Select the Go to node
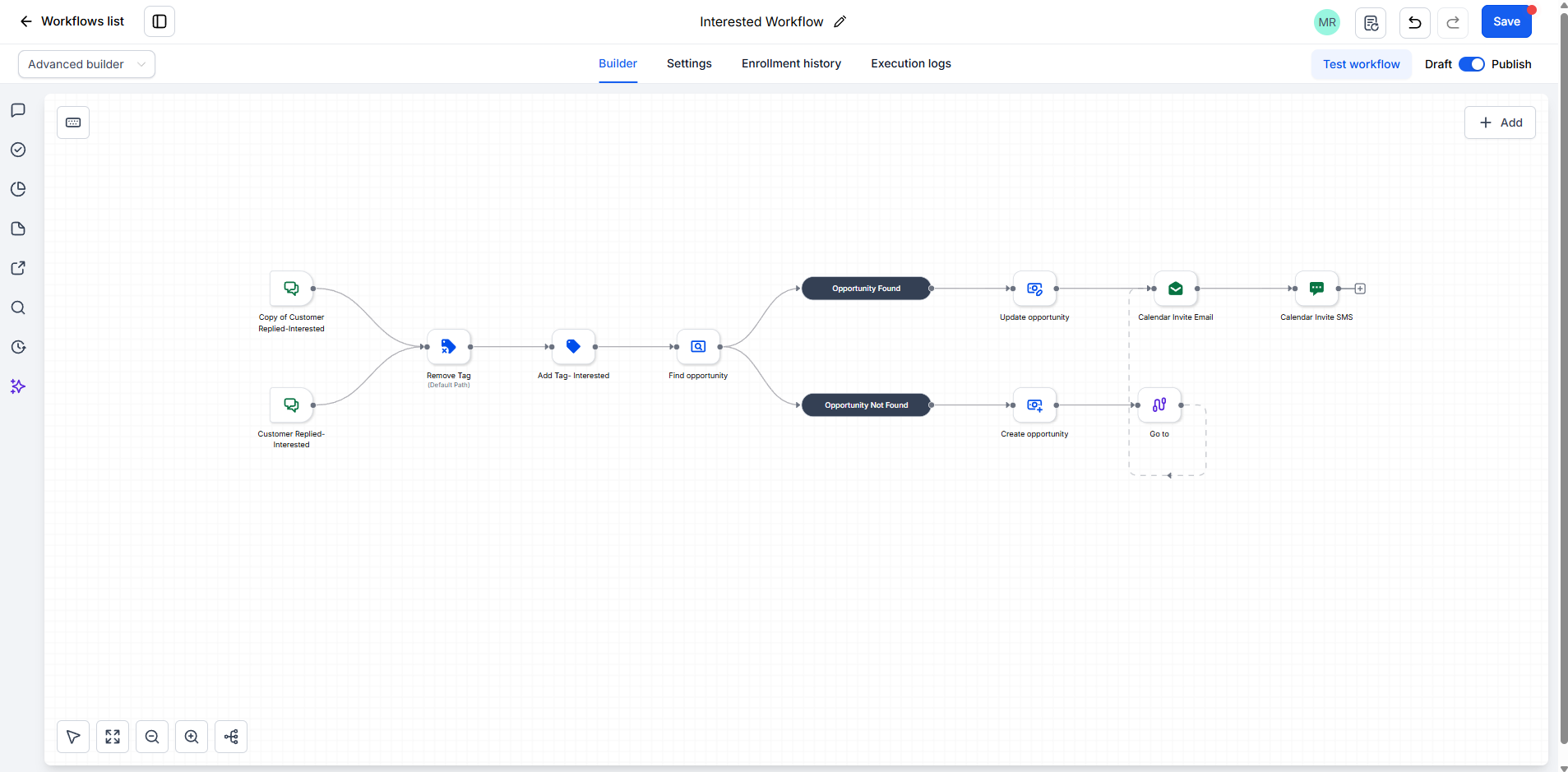Image resolution: width=1568 pixels, height=772 pixels. (1159, 405)
